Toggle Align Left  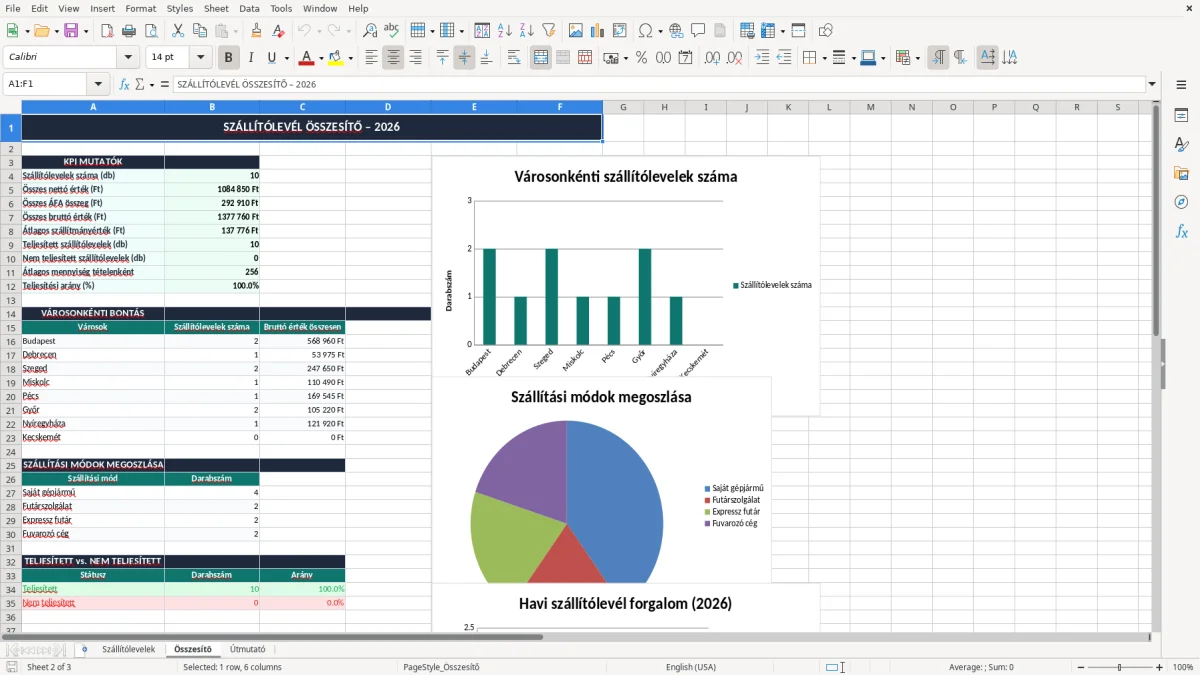click(371, 58)
